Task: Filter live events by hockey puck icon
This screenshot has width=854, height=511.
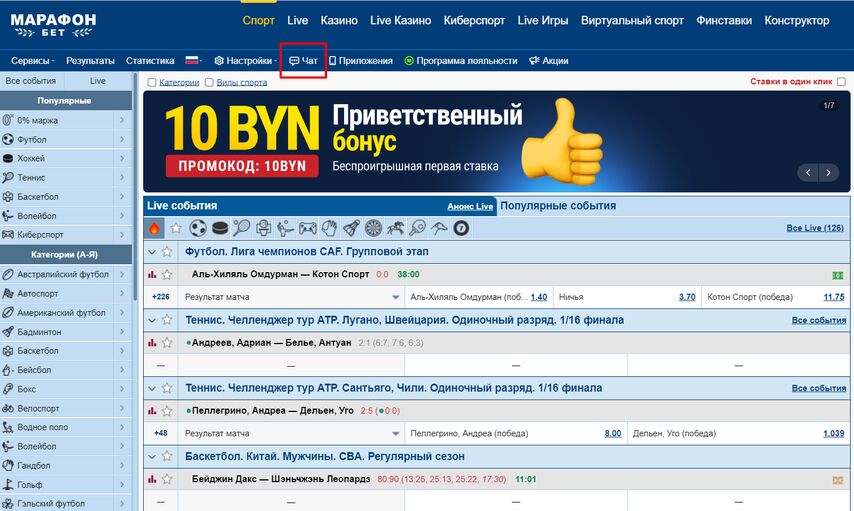Action: click(220, 228)
